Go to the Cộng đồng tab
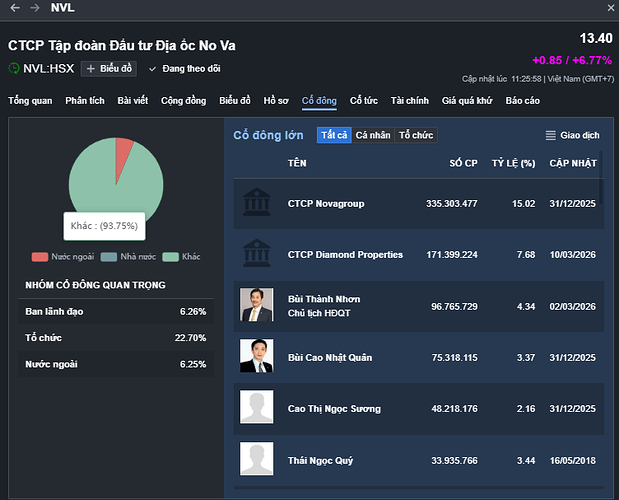Viewport: 619px width, 500px height. click(184, 101)
